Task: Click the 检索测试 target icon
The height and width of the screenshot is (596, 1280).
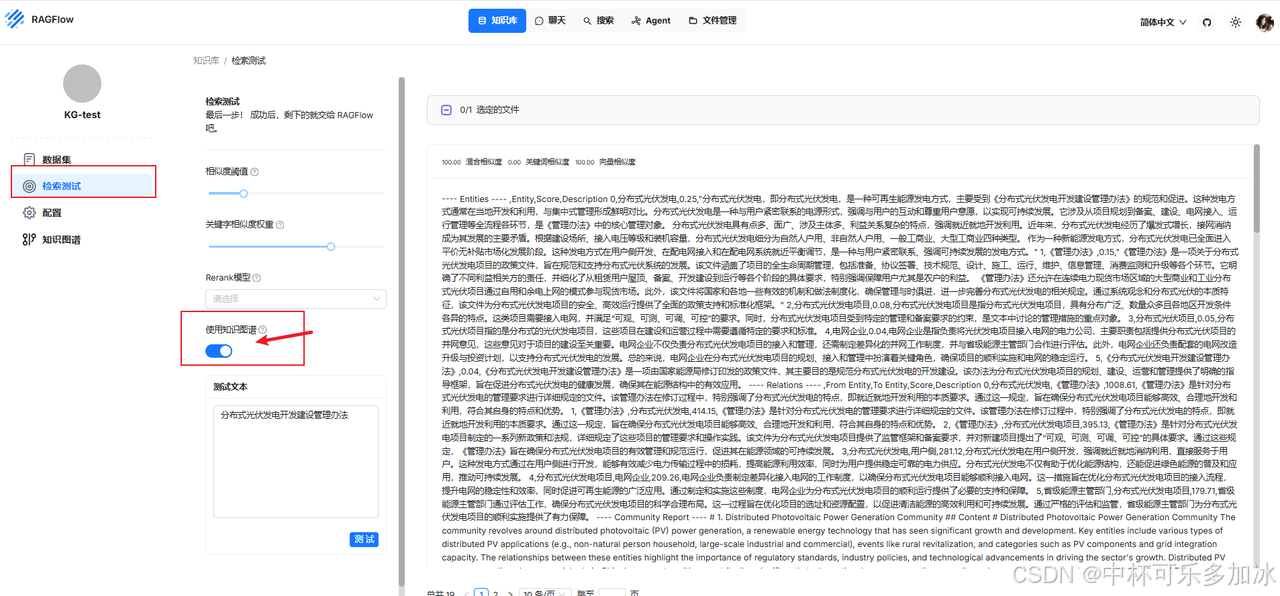Action: point(29,186)
